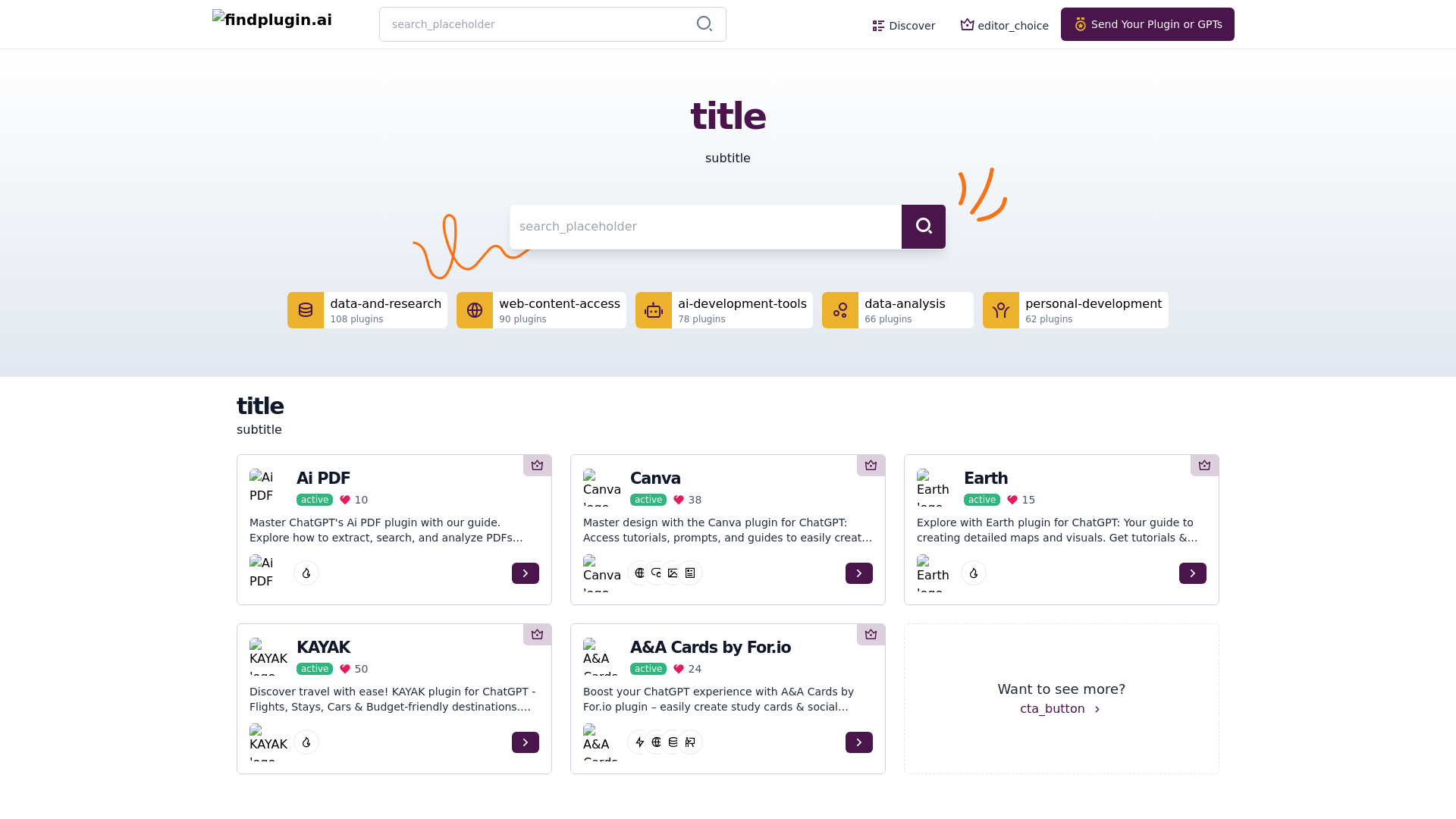Click the heart icon on KAYAK card
The image size is (1456, 819).
pyautogui.click(x=345, y=669)
